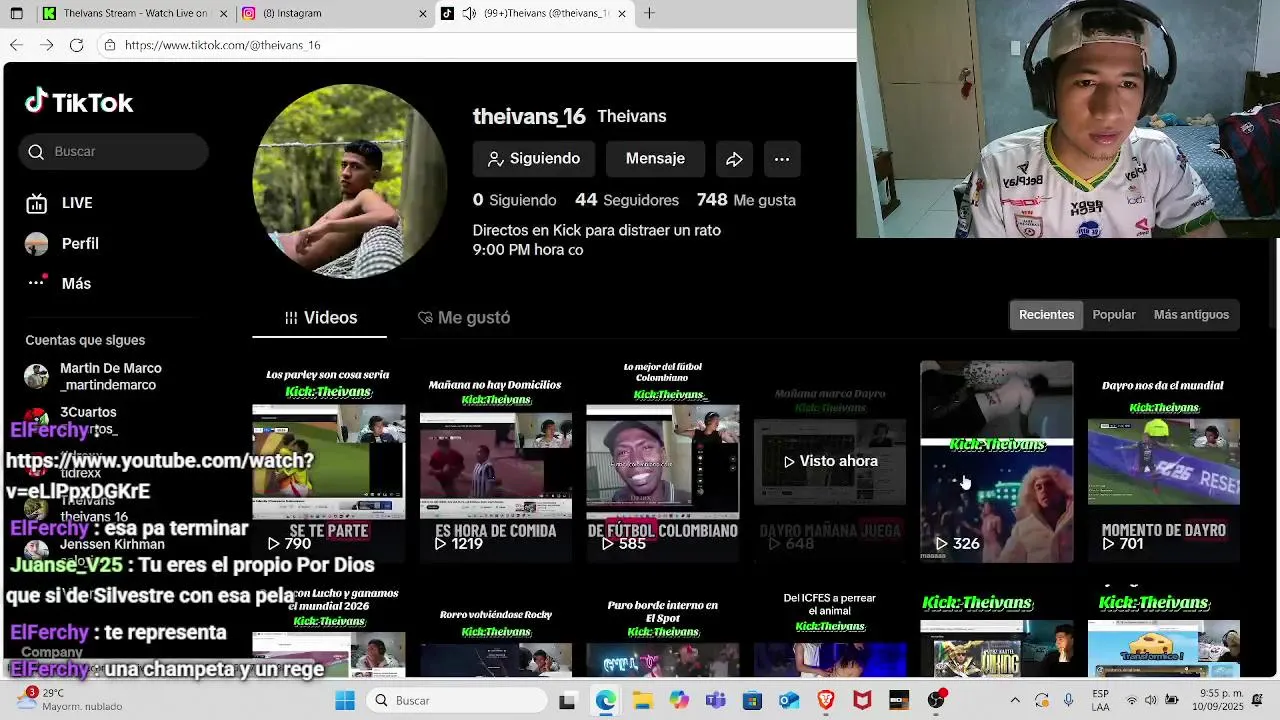Viewport: 1280px width, 720px height.
Task: Click the browser back arrow
Action: click(x=16, y=45)
